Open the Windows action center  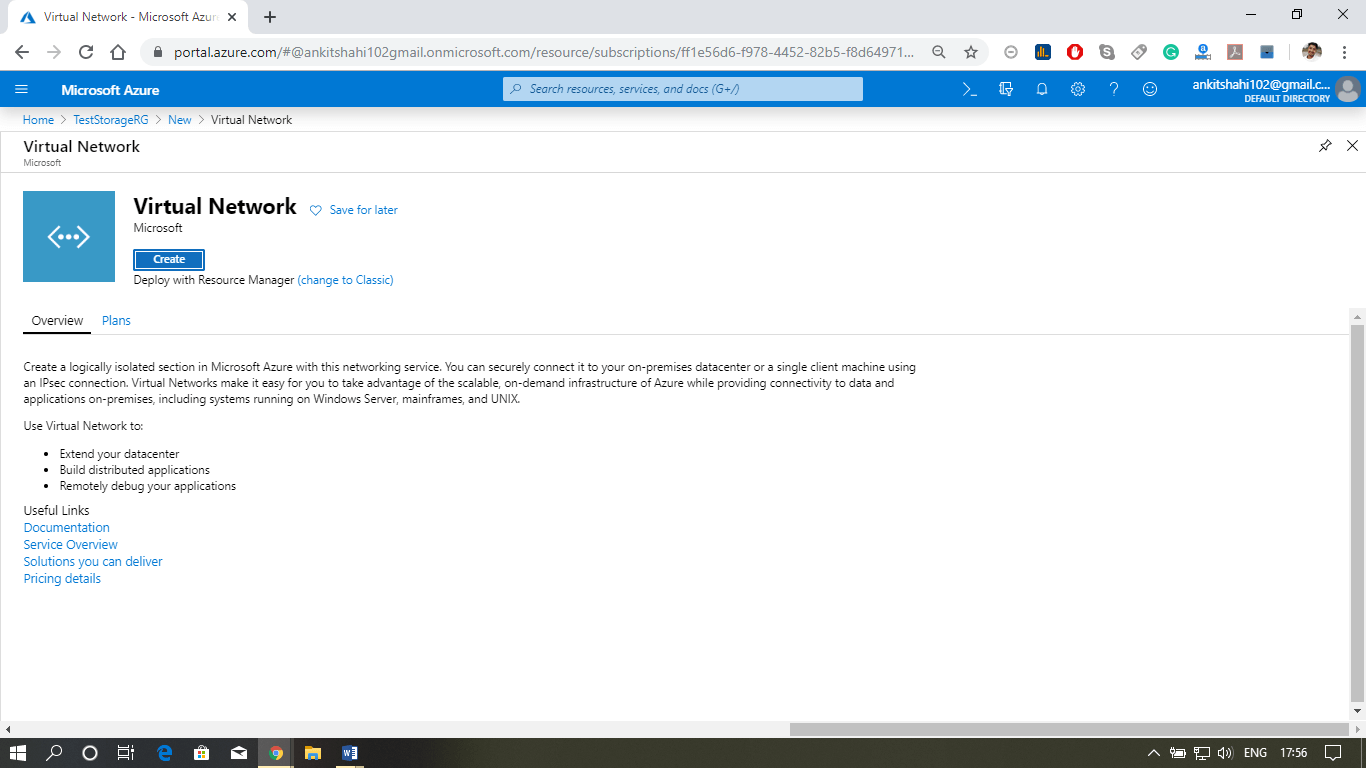pyautogui.click(x=1332, y=753)
